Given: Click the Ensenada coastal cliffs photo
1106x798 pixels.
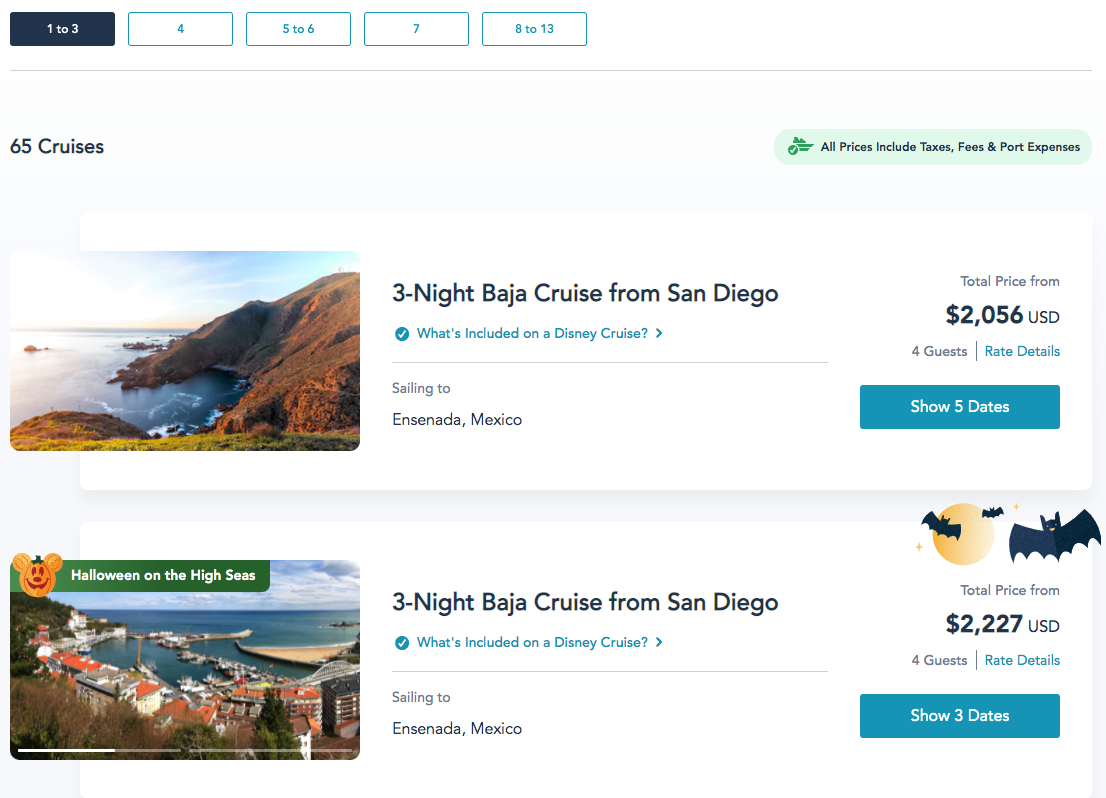Looking at the screenshot, I should [x=185, y=351].
